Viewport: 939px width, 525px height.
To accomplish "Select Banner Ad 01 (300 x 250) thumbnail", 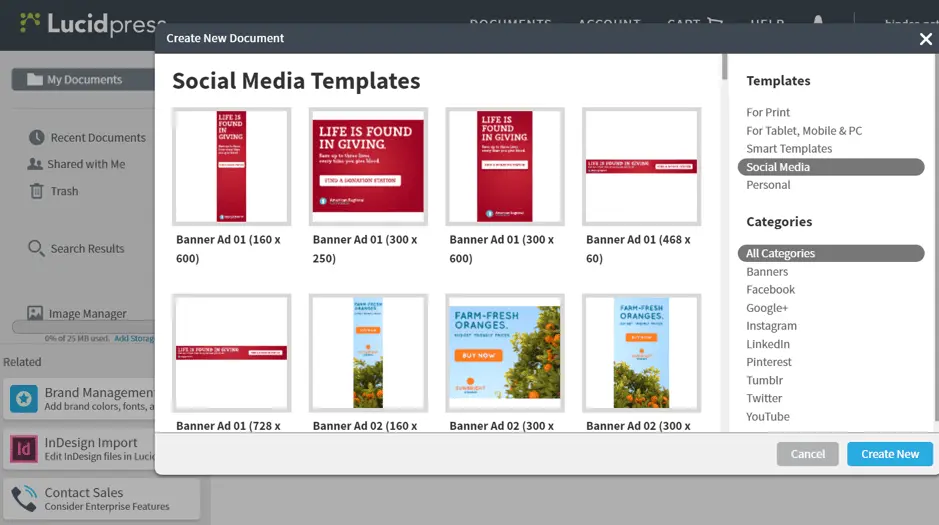I will click(x=367, y=166).
